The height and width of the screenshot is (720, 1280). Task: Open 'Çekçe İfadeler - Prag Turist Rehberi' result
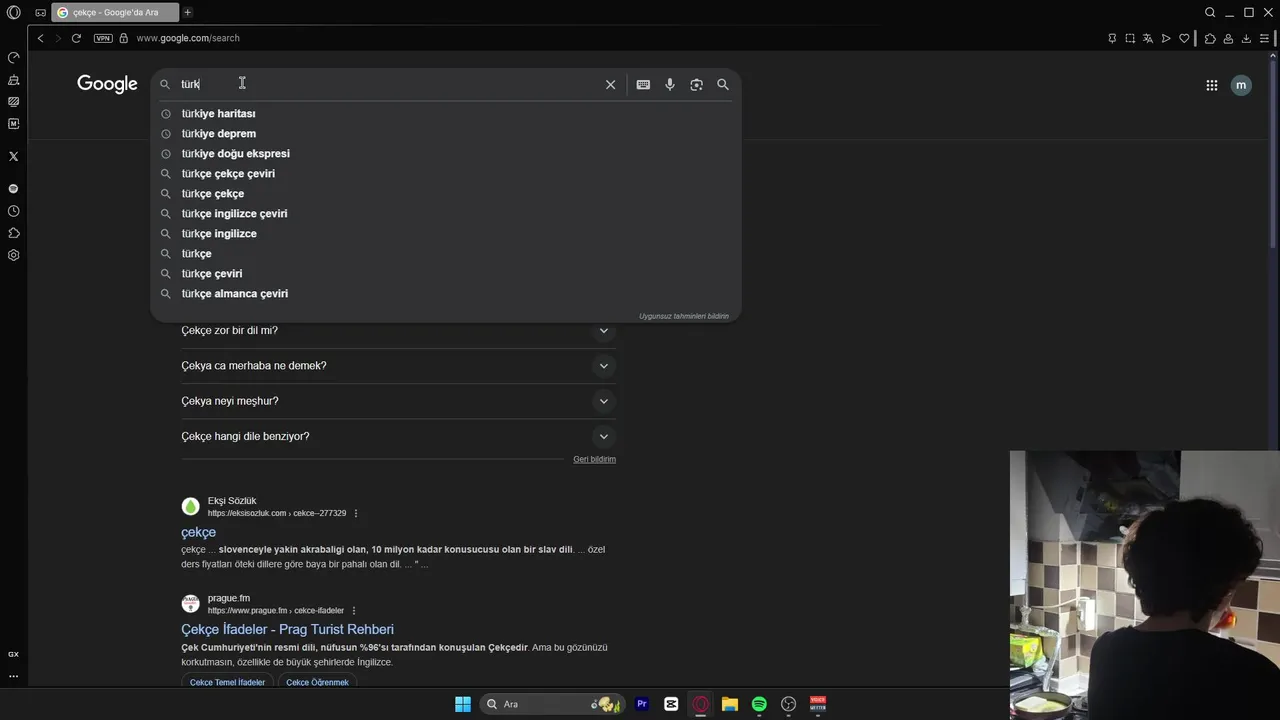(x=287, y=629)
